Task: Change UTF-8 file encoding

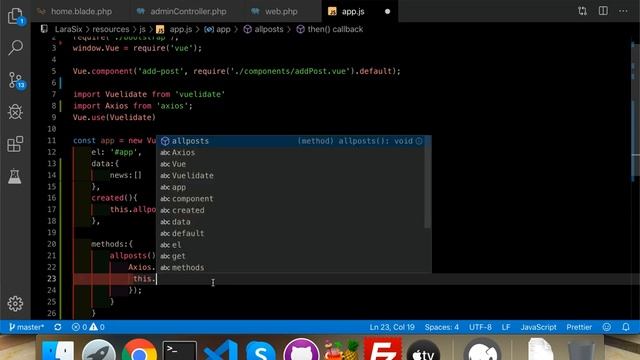Action: [x=480, y=327]
